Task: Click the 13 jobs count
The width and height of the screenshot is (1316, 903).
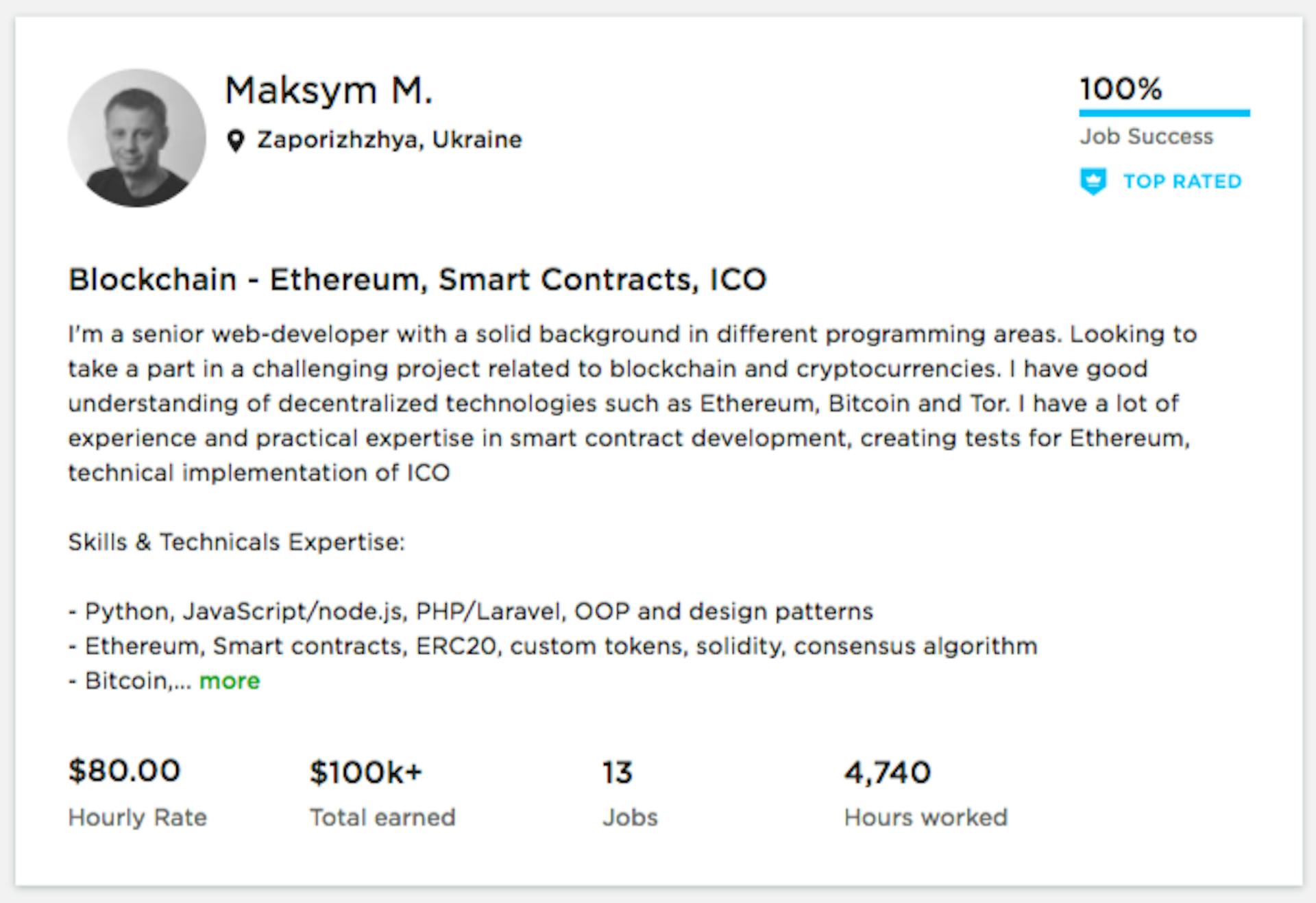Action: coord(618,772)
